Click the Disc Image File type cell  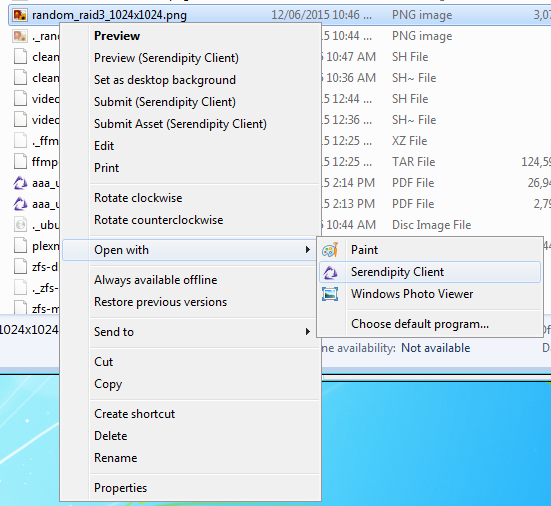pos(432,225)
